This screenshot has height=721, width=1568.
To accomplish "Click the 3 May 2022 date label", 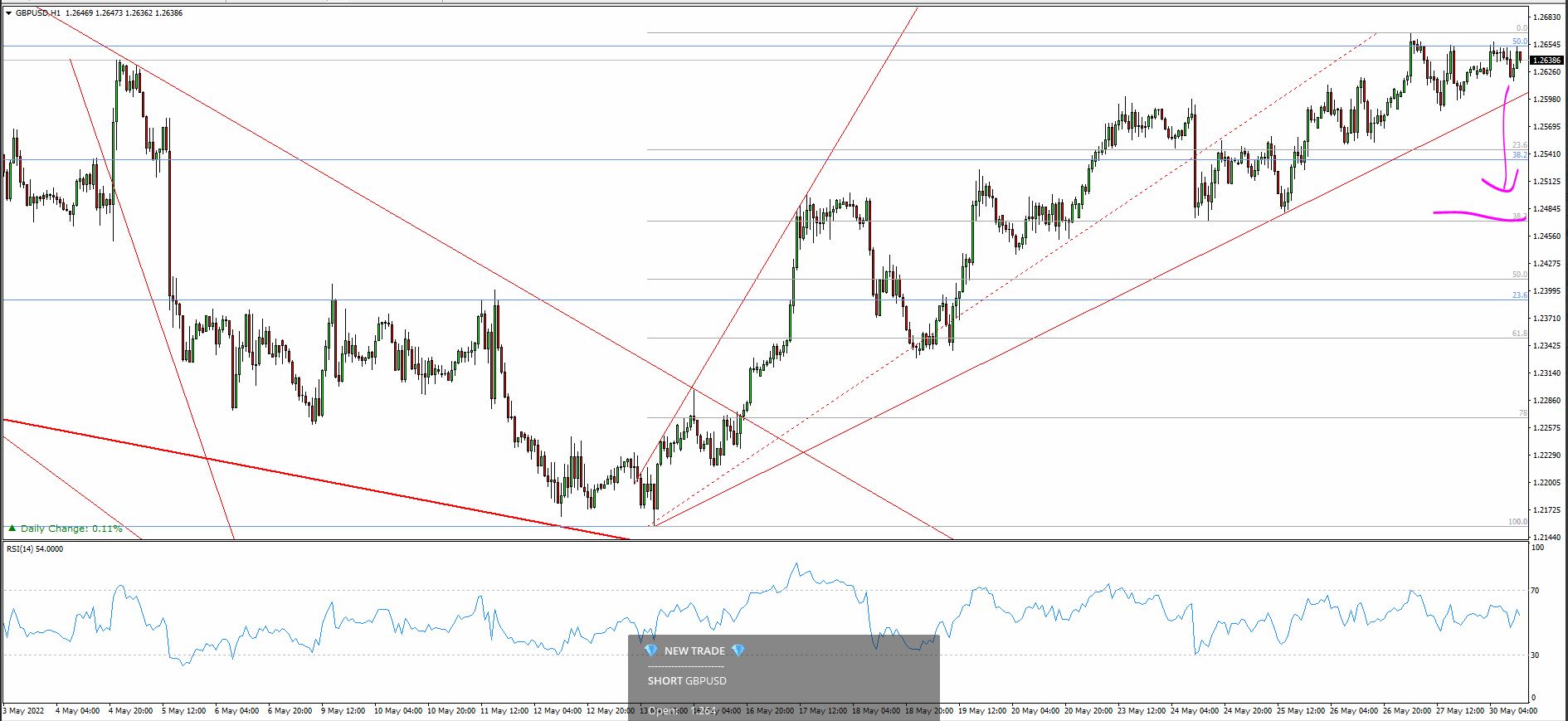I will tap(24, 711).
